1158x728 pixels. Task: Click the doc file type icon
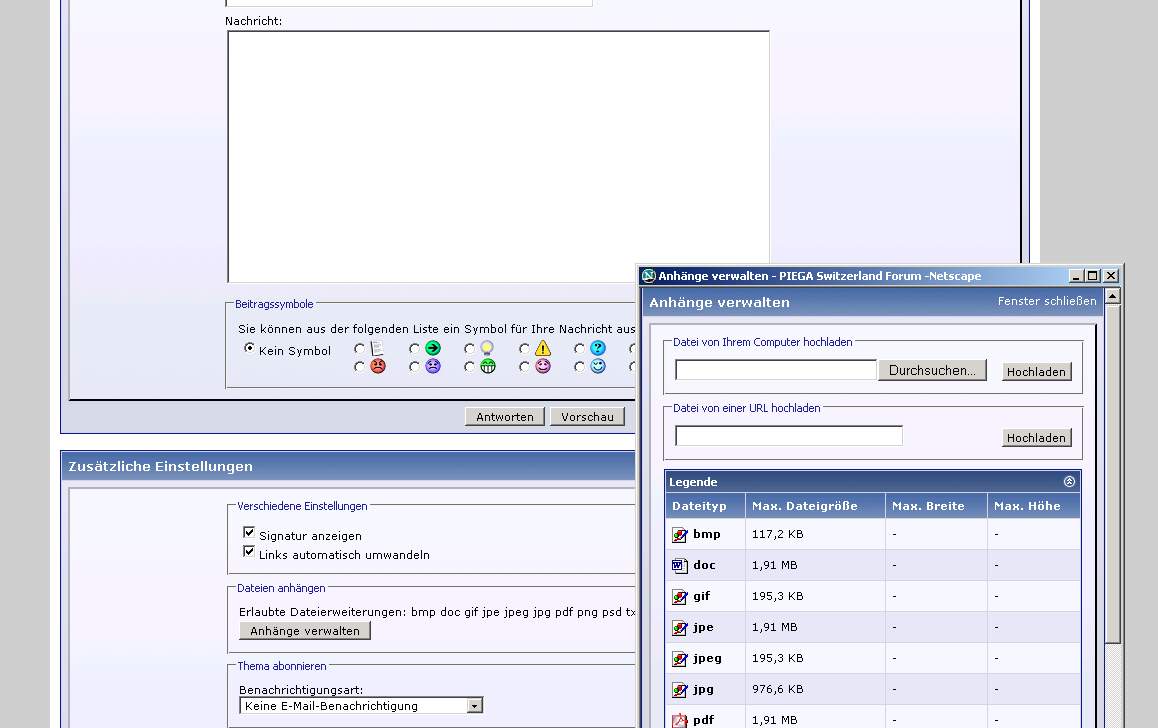click(x=680, y=566)
